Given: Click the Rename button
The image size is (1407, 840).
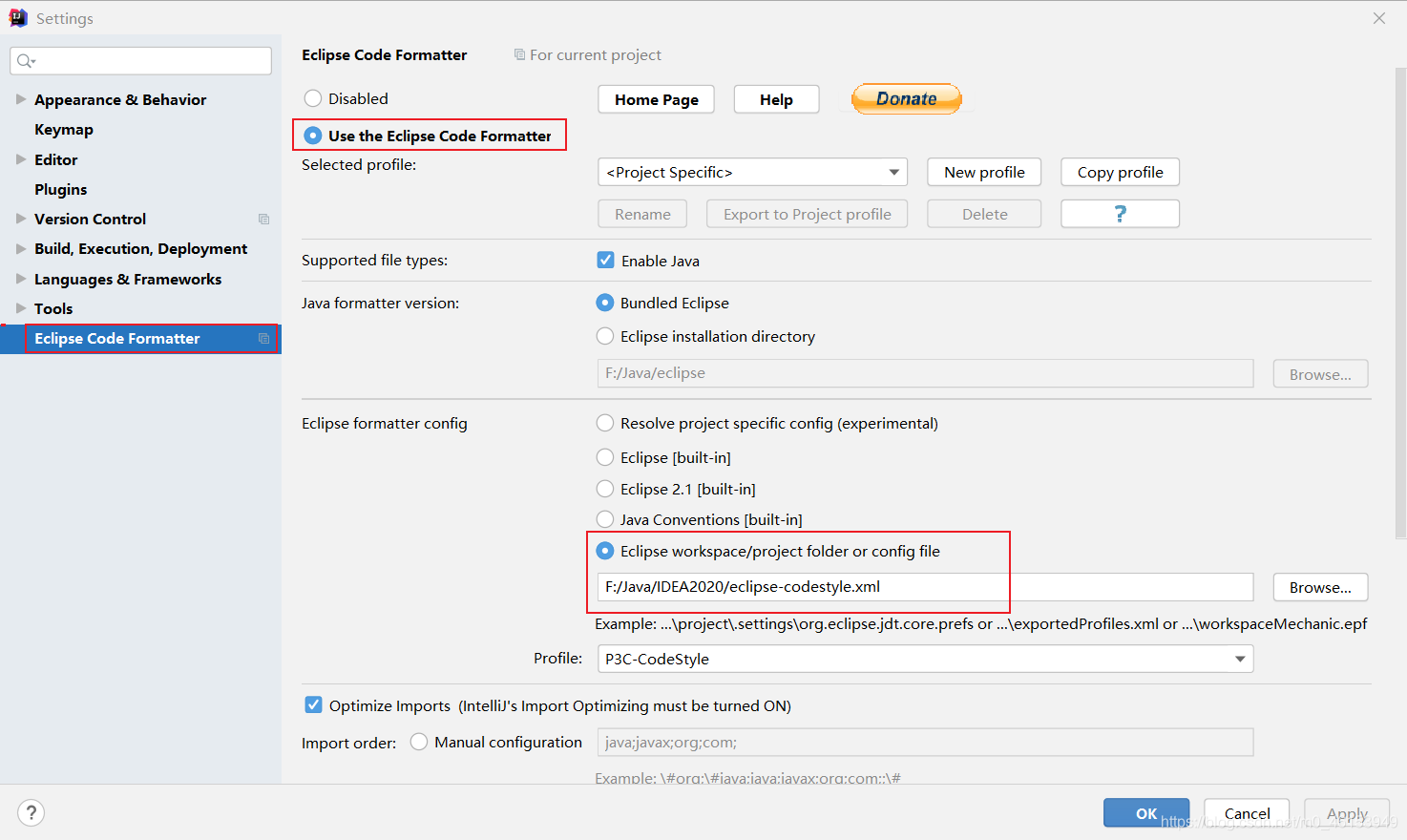Looking at the screenshot, I should [642, 214].
